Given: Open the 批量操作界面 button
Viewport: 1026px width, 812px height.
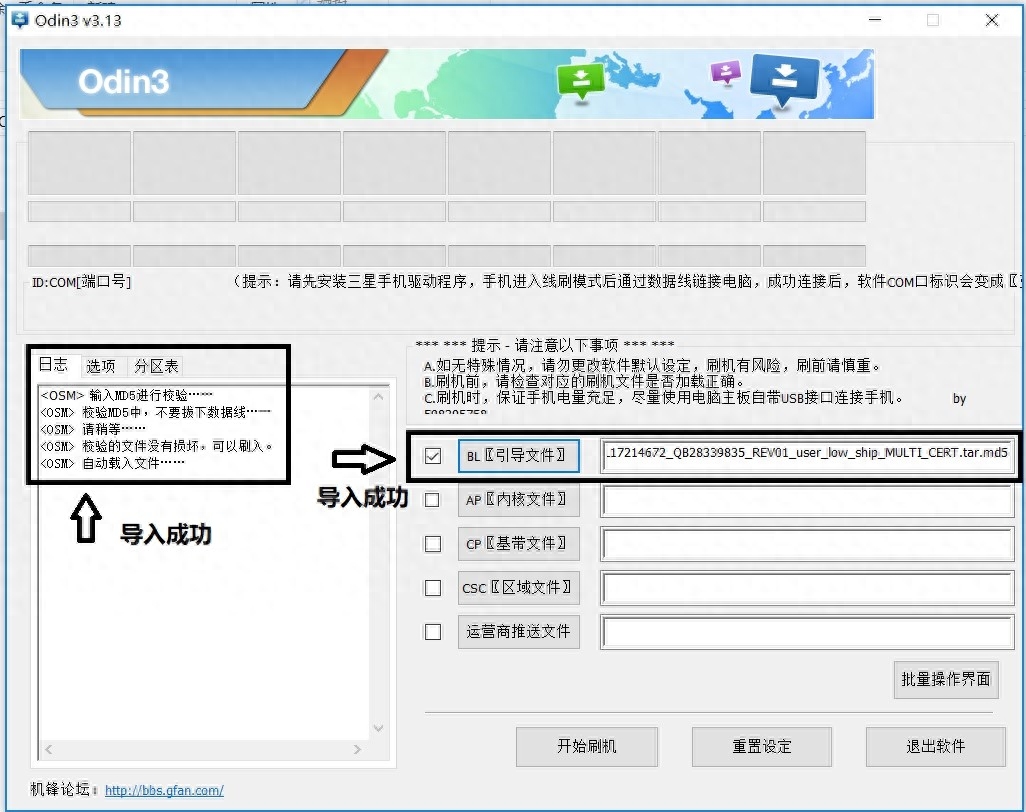Looking at the screenshot, I should pyautogui.click(x=946, y=679).
